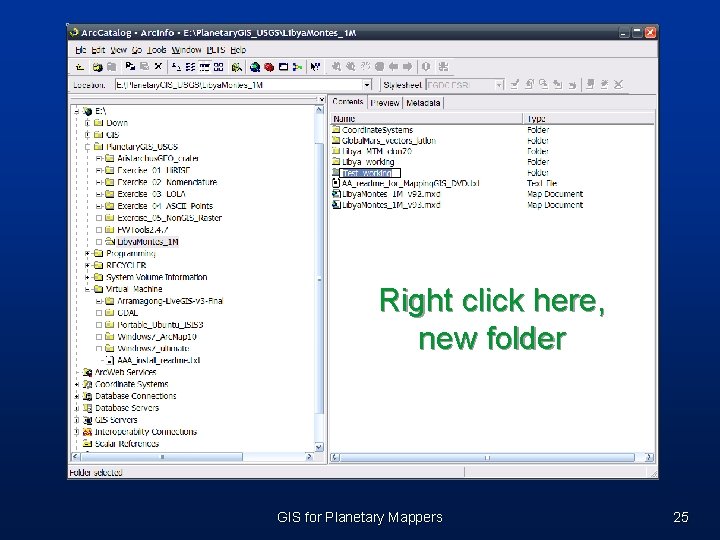This screenshot has height=540, width=720.
Task: Open the File menu
Action: 80,50
